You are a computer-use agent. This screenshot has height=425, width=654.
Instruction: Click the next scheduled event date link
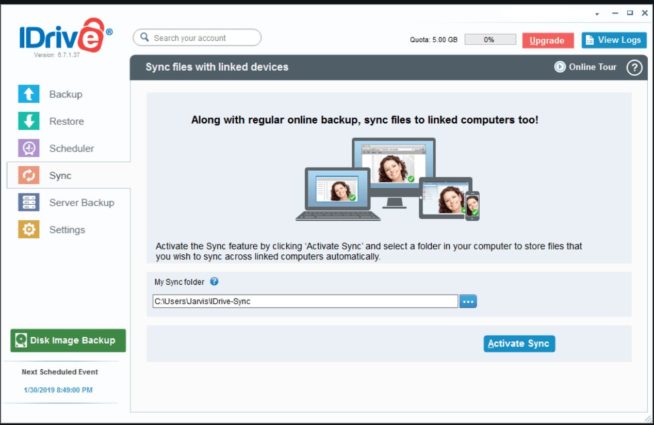pos(58,390)
